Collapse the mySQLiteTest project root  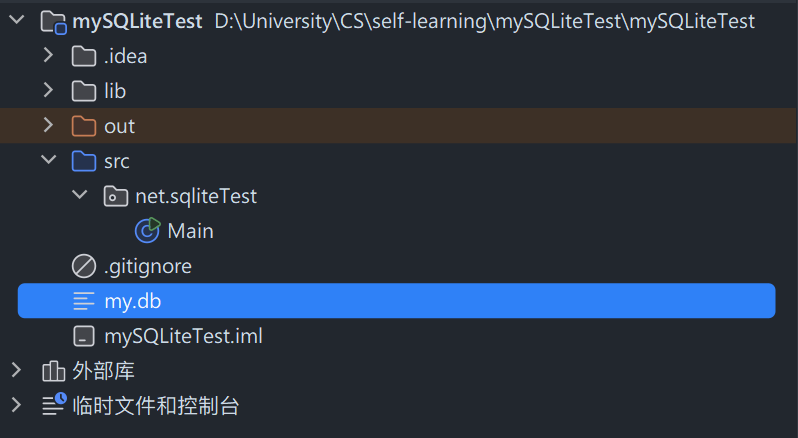(16, 21)
